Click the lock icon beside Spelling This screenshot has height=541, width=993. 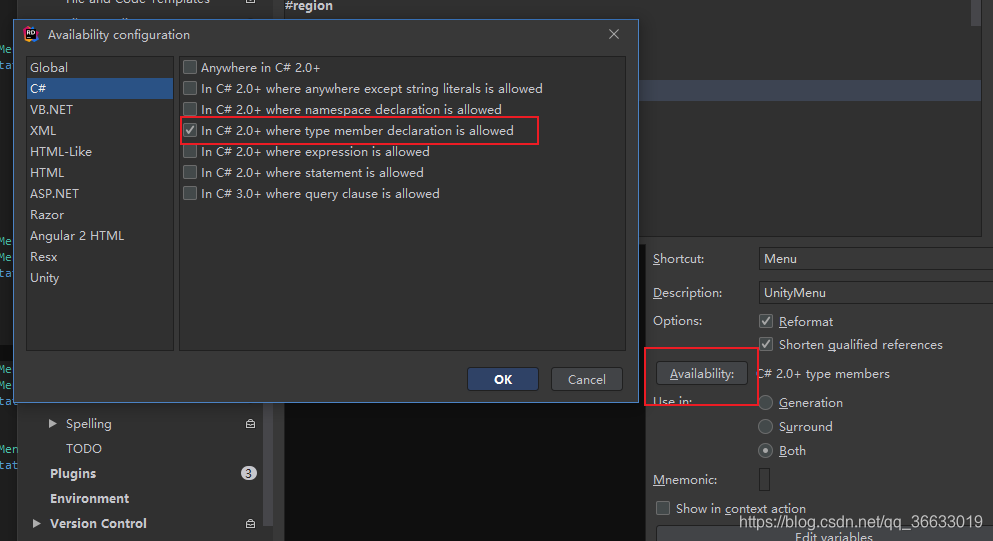[250, 424]
